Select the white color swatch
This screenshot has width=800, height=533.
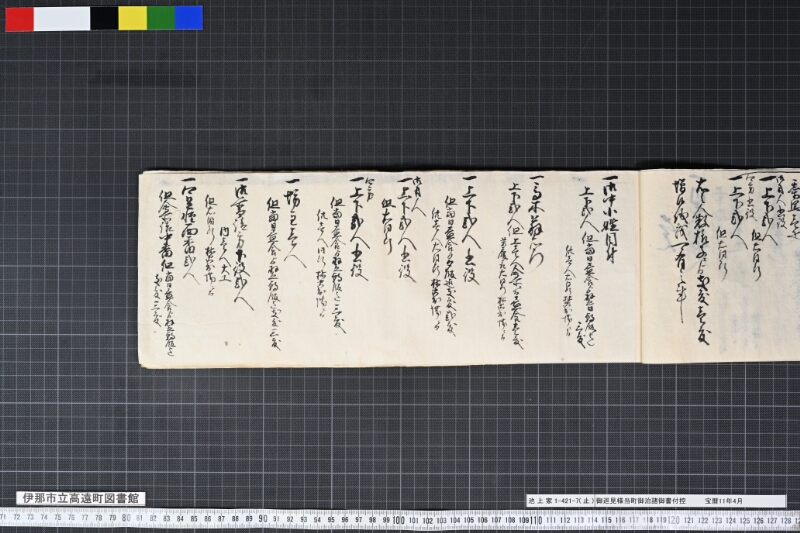tap(62, 18)
